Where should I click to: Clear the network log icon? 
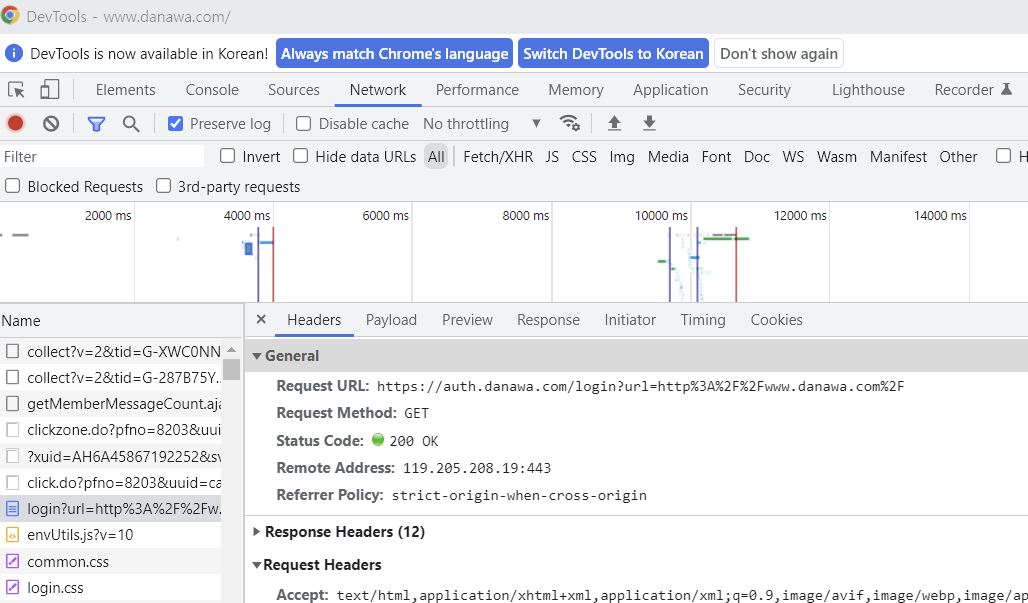tap(51, 123)
